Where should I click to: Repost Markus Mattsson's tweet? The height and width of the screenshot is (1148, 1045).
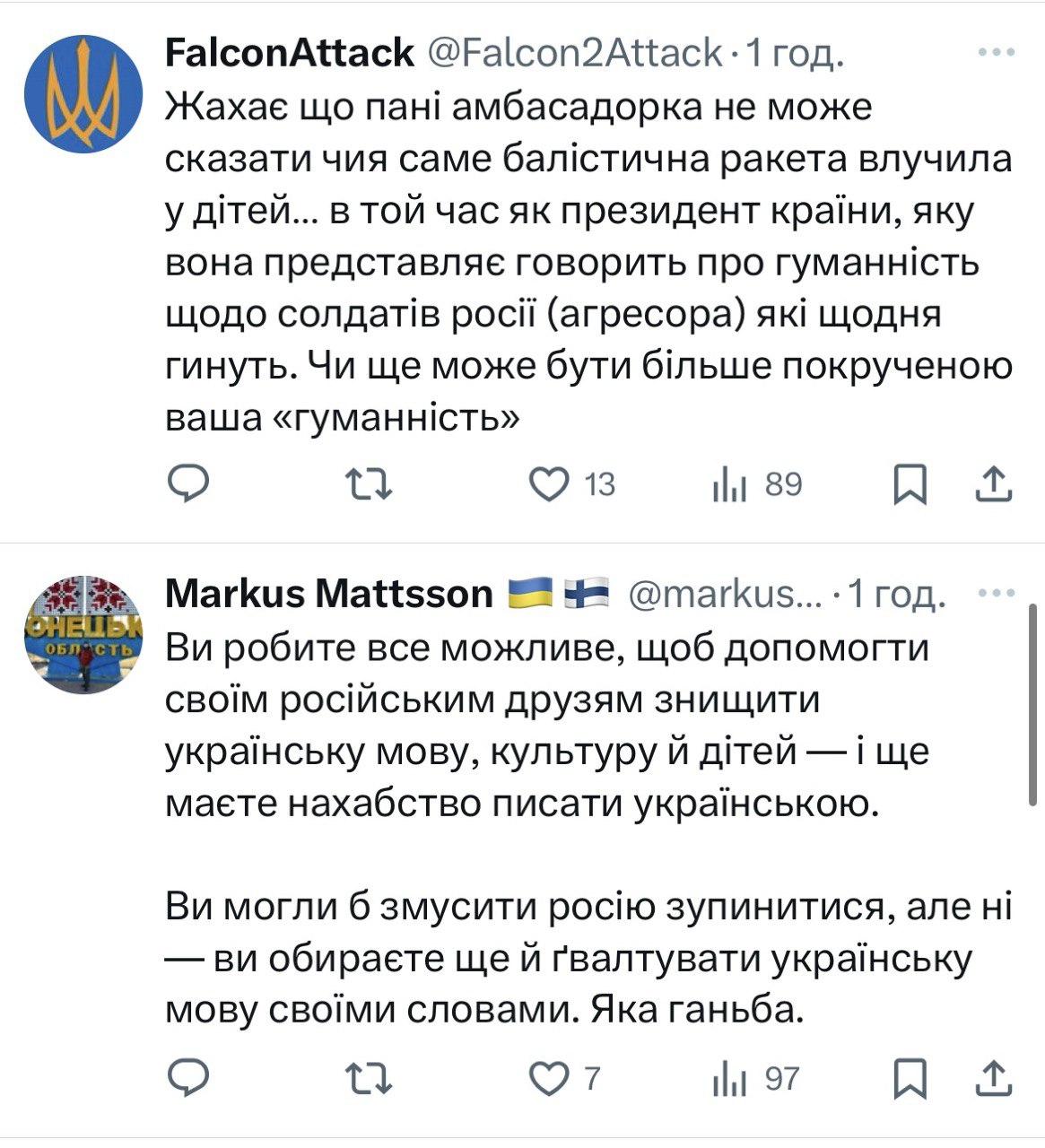coord(369,1078)
